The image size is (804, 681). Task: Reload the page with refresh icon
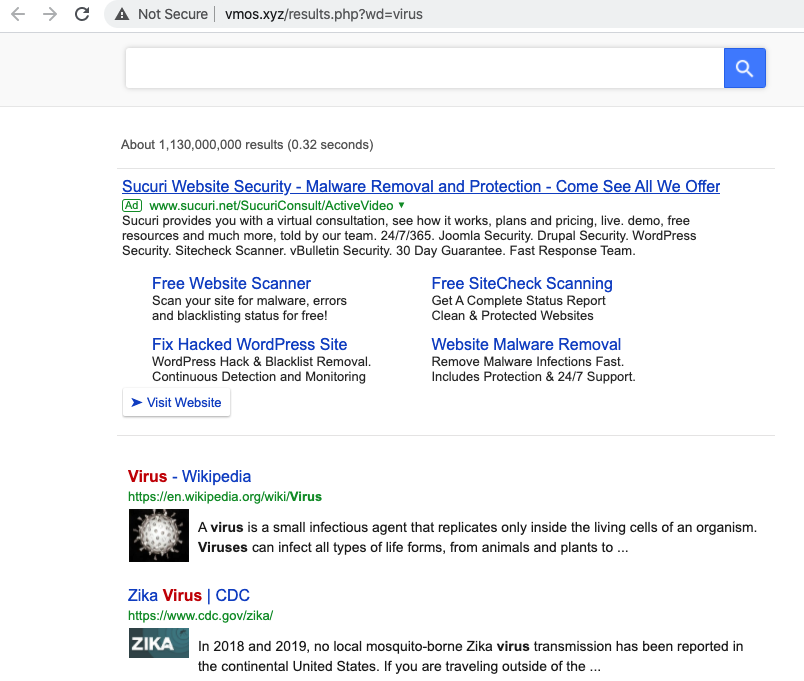(x=82, y=14)
